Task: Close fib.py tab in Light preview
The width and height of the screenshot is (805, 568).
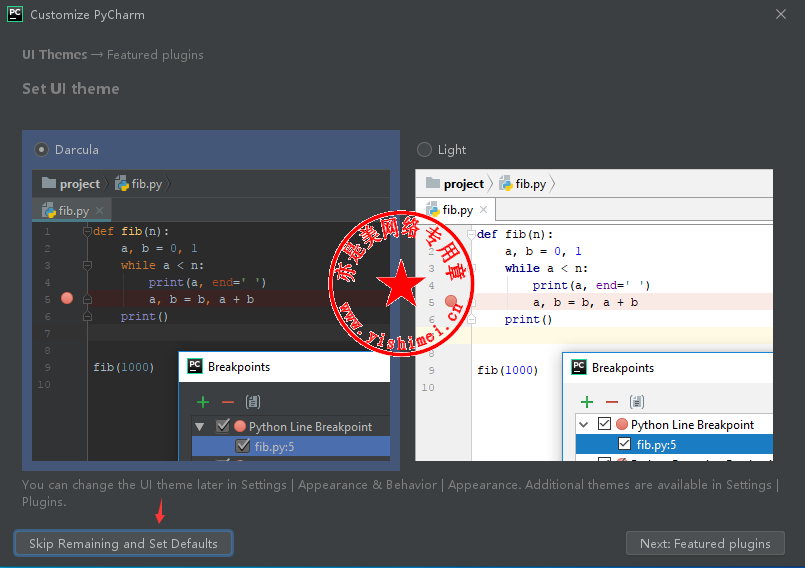Action: pos(483,210)
